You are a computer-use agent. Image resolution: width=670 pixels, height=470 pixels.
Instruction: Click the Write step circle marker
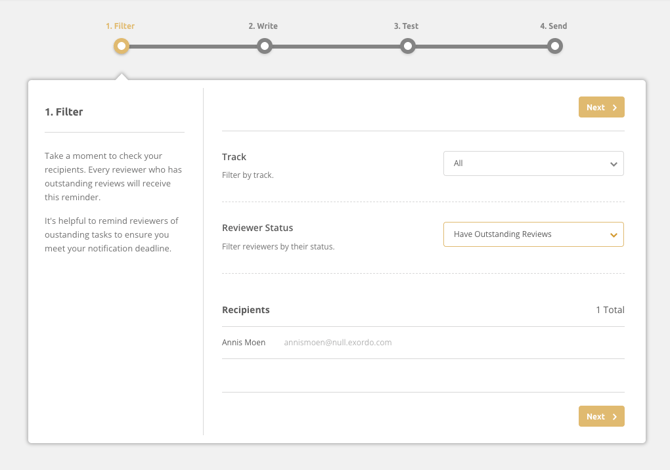(x=264, y=46)
